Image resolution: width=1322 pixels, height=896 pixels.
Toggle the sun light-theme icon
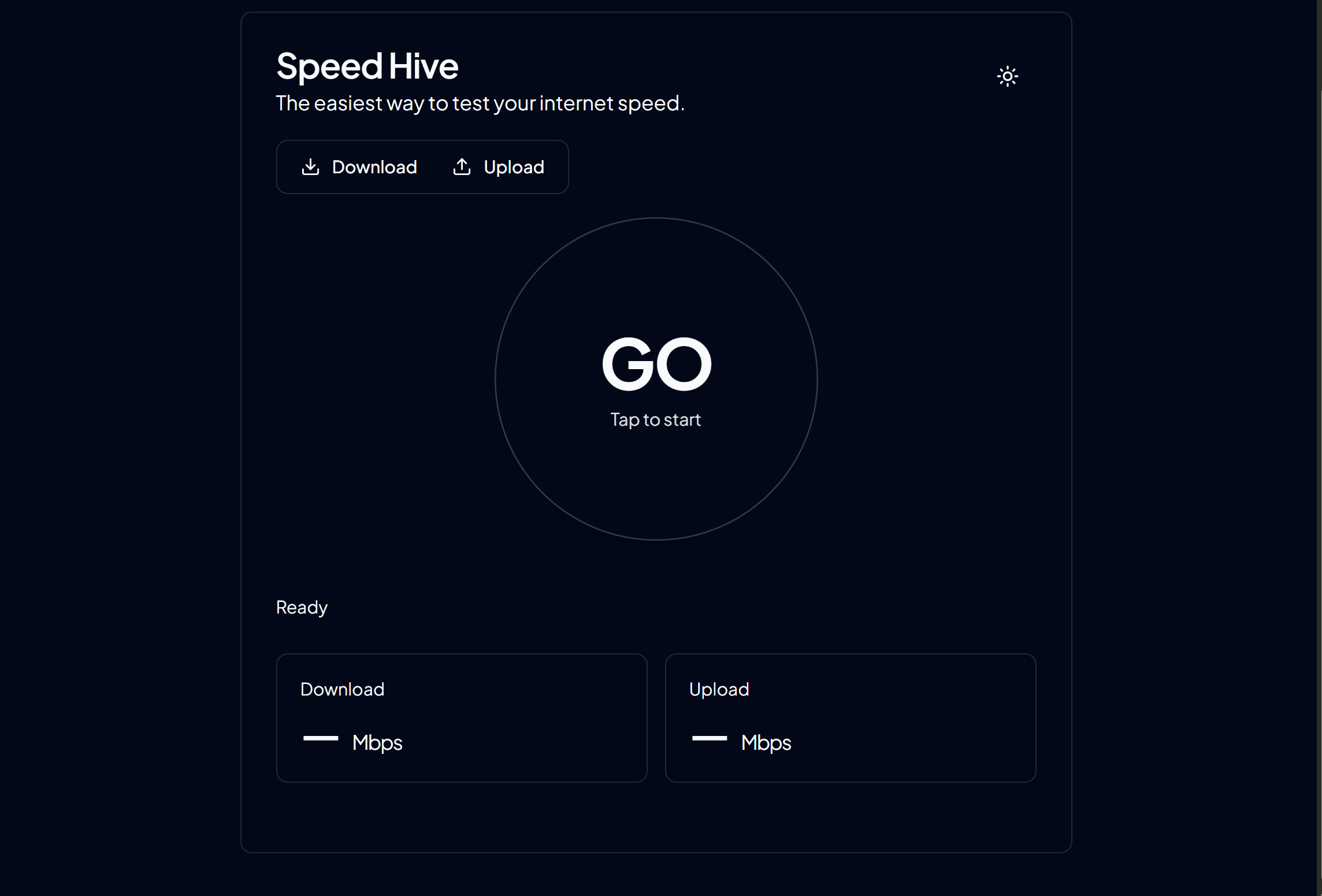tap(1007, 76)
